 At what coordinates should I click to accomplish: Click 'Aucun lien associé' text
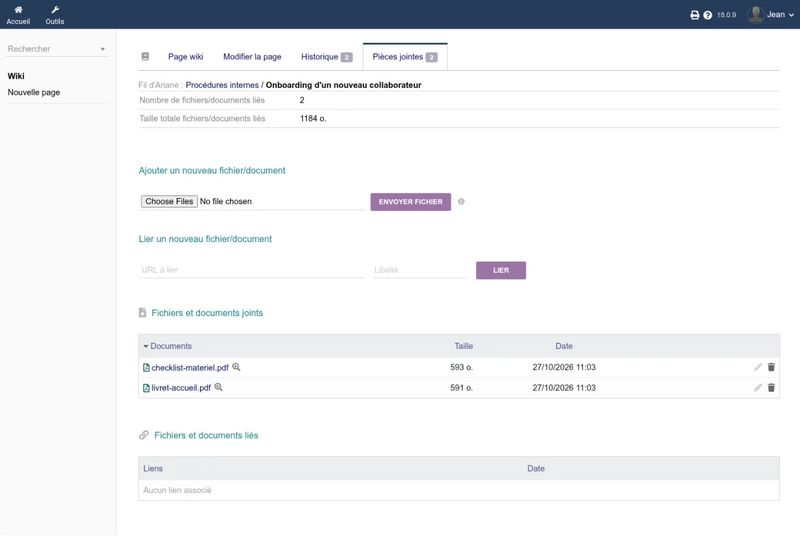click(177, 490)
